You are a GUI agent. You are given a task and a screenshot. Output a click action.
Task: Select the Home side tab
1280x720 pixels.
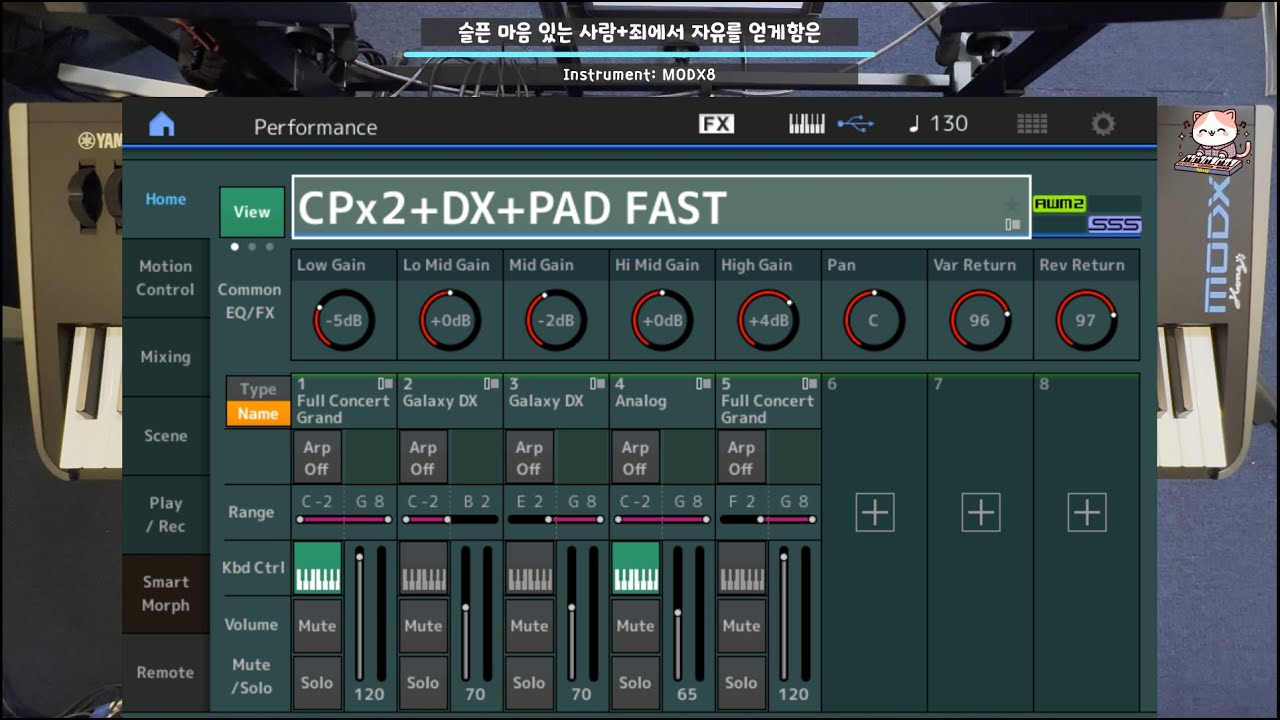pos(166,199)
